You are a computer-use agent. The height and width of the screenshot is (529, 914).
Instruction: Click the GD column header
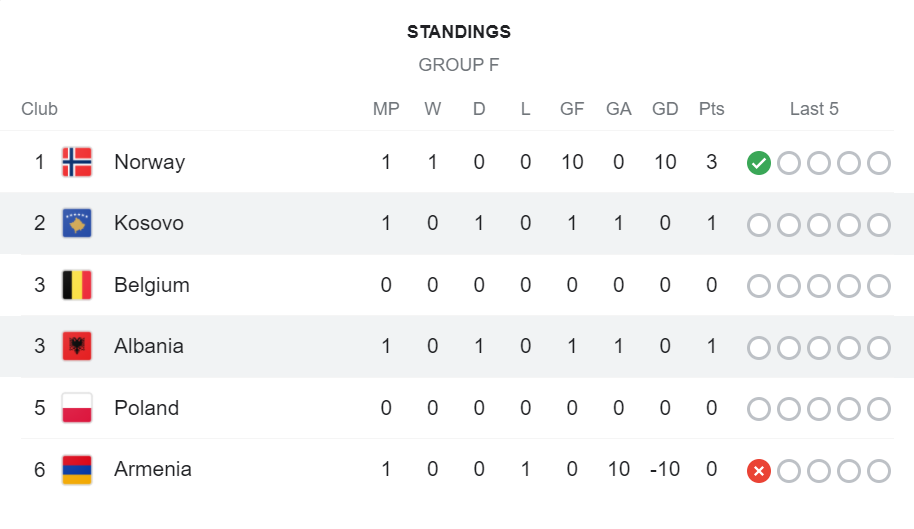[x=665, y=109]
